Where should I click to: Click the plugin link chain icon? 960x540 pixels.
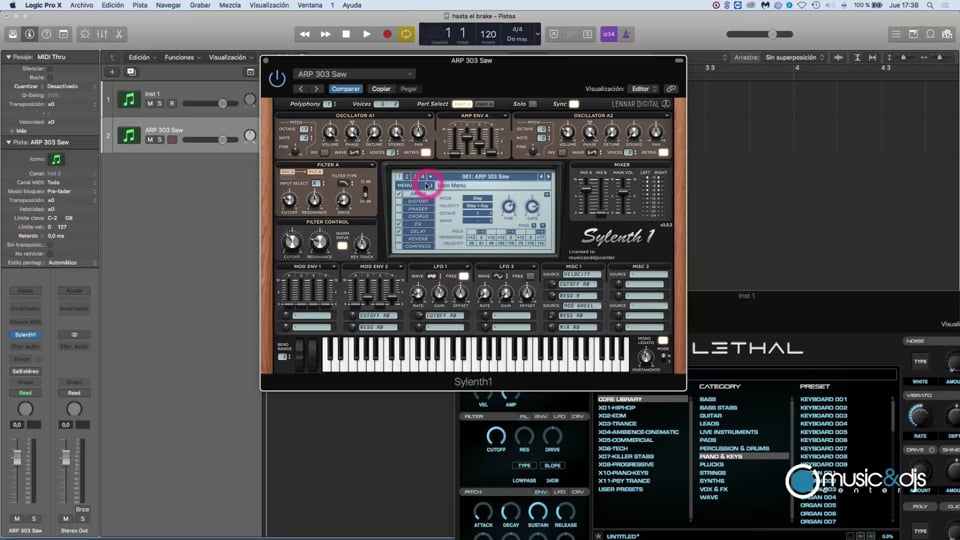coord(671,89)
